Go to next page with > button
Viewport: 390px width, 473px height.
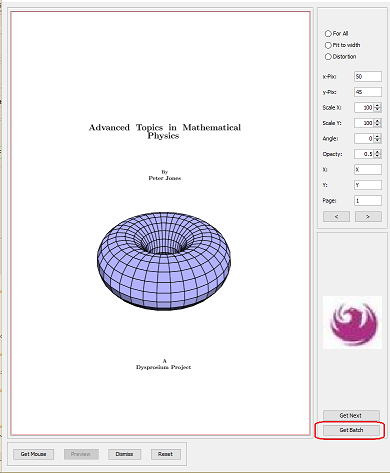pos(368,217)
